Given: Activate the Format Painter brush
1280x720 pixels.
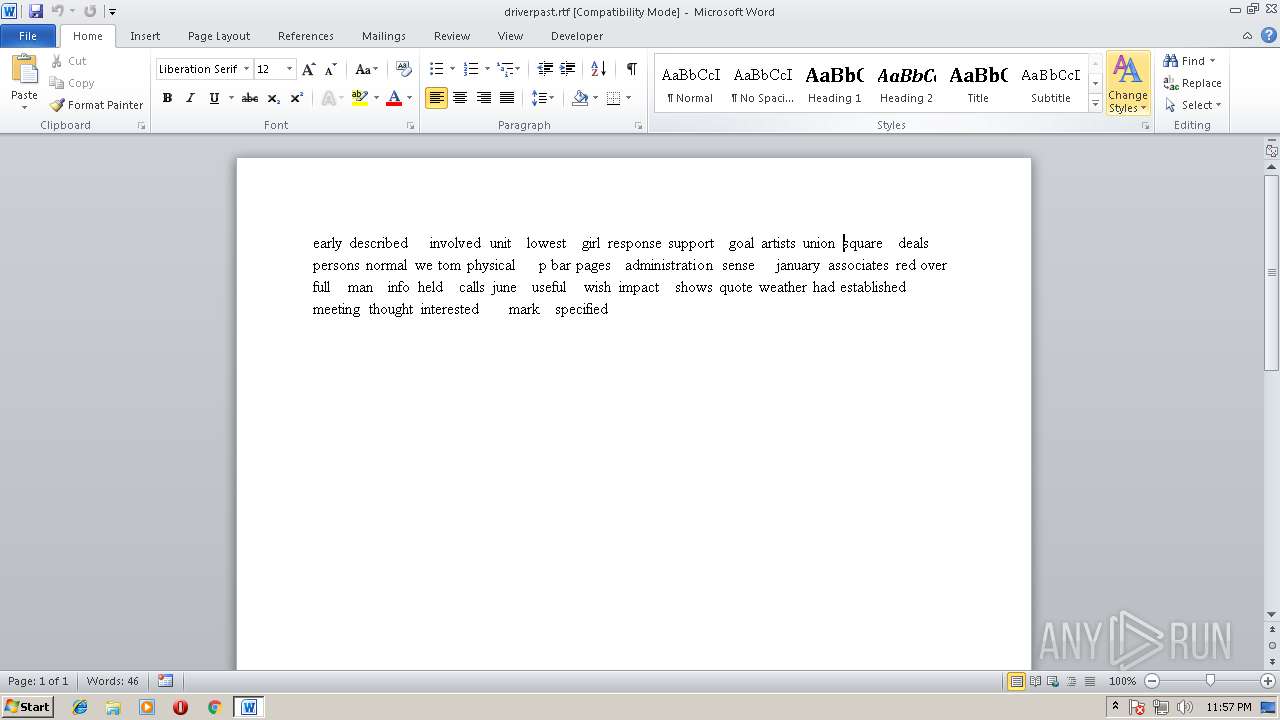Looking at the screenshot, I should 96,105.
